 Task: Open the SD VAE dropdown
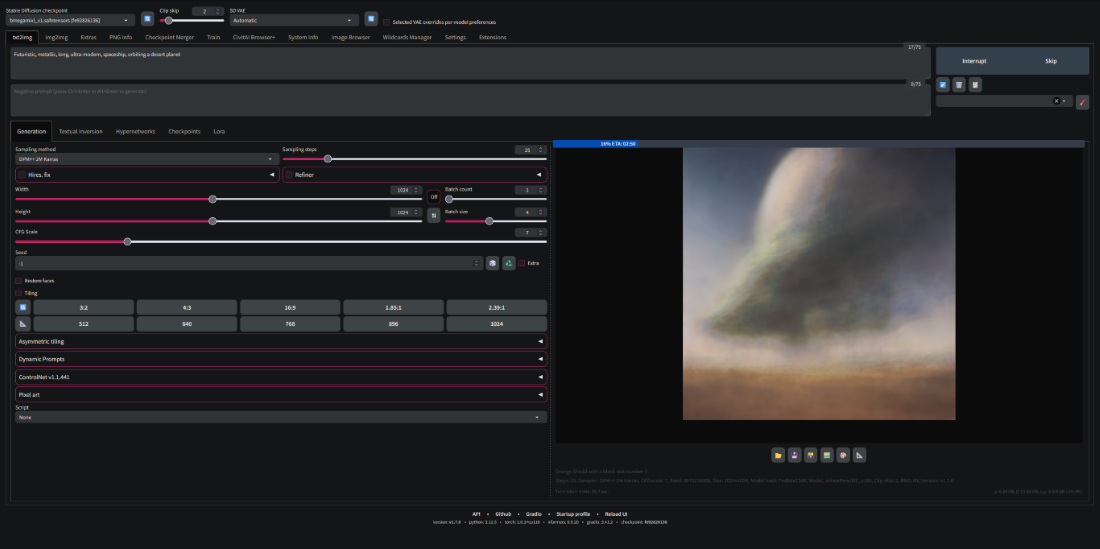[295, 20]
